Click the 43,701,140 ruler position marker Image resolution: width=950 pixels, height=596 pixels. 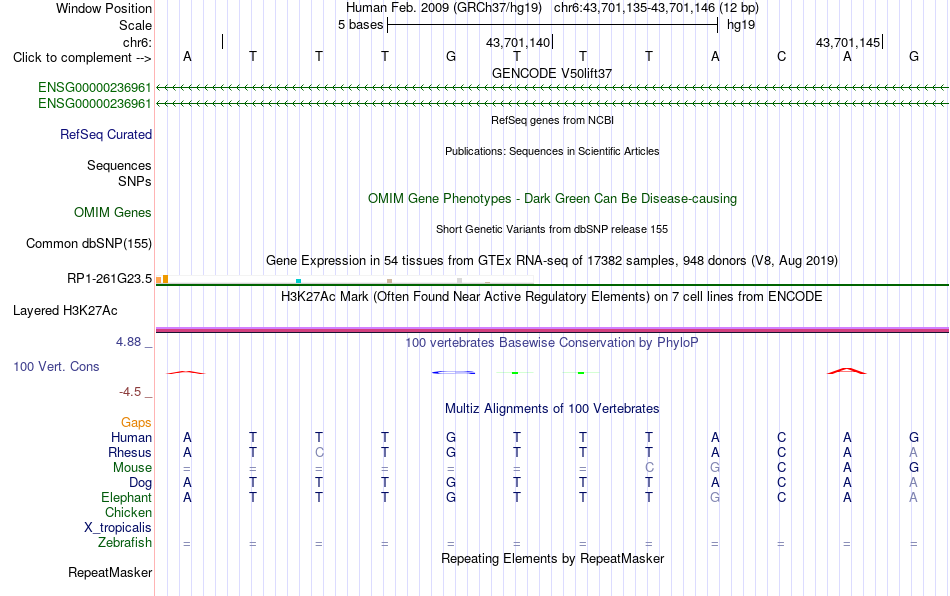point(518,42)
